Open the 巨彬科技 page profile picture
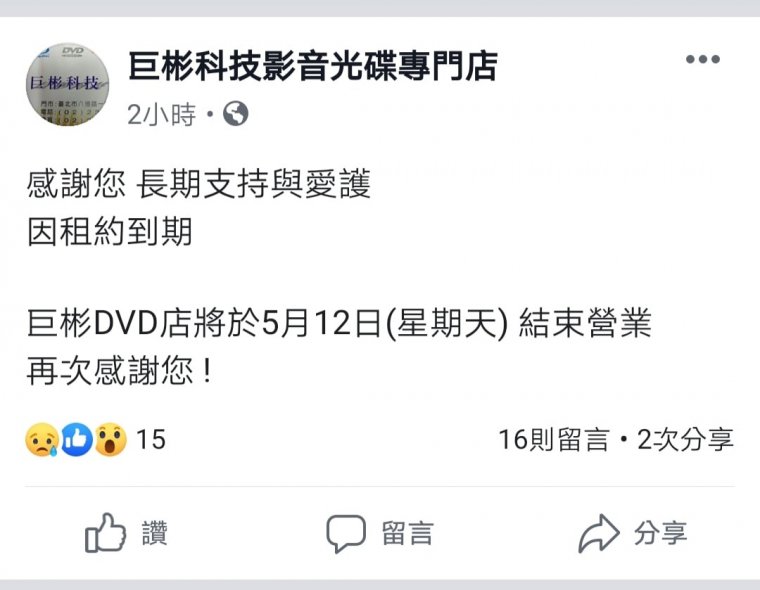Viewport: 760px width, 590px height. (67, 84)
